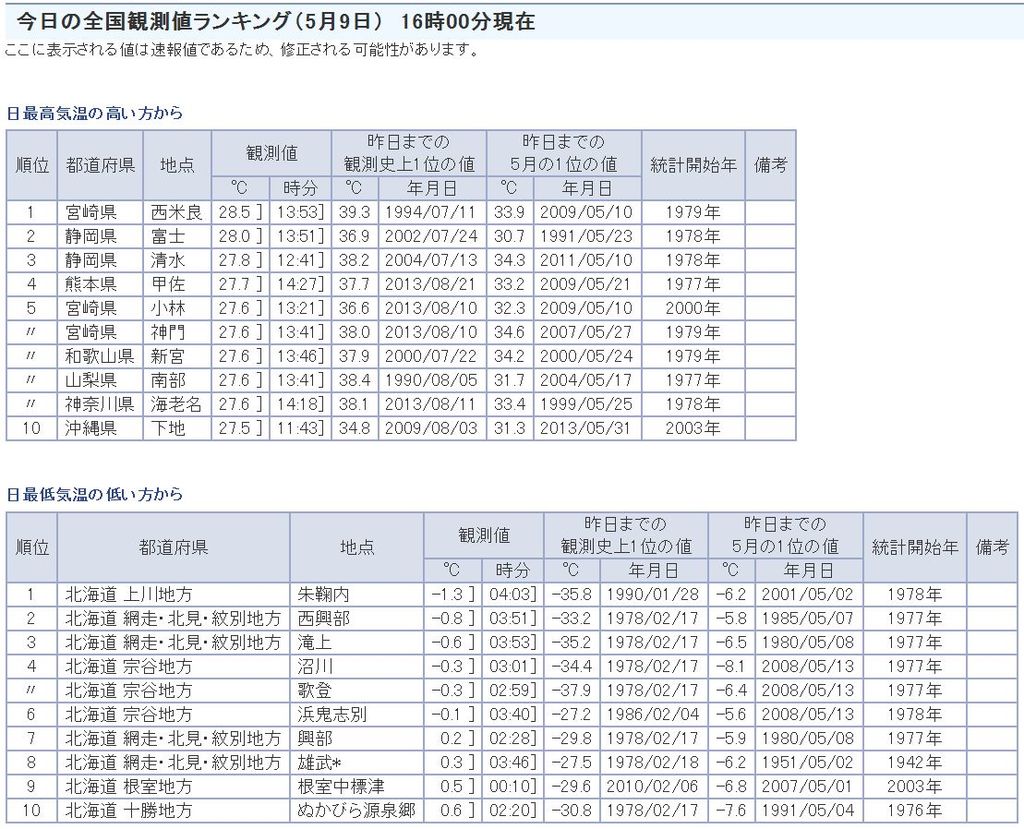Click the 雄武* location cell
1024x829 pixels.
pos(322,762)
